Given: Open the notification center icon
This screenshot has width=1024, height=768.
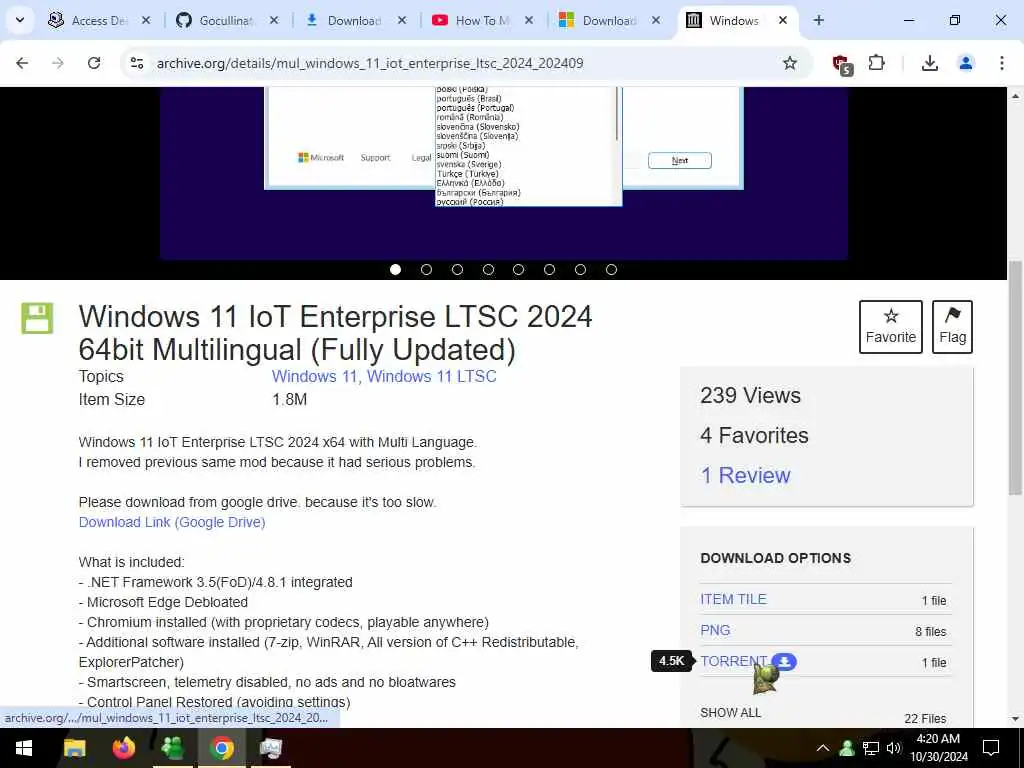Looking at the screenshot, I should (991, 748).
